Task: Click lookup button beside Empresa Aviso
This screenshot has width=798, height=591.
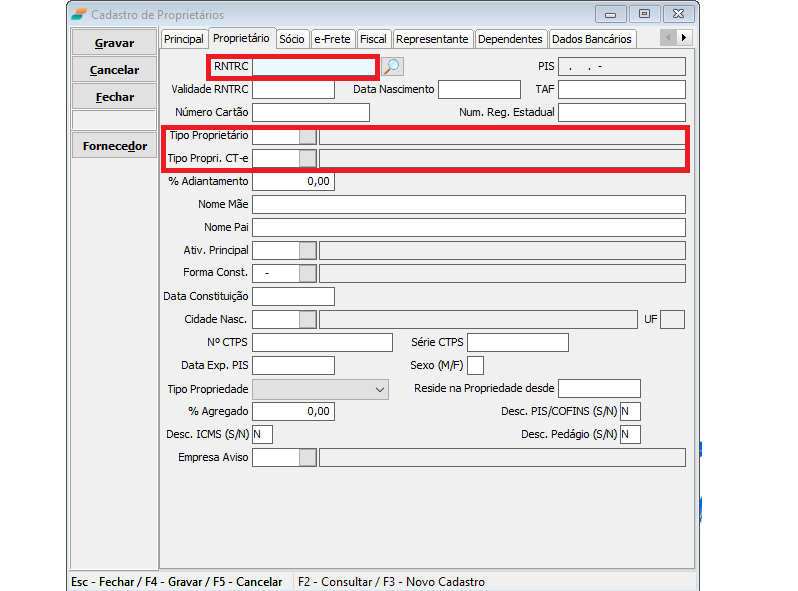Action: click(x=308, y=458)
